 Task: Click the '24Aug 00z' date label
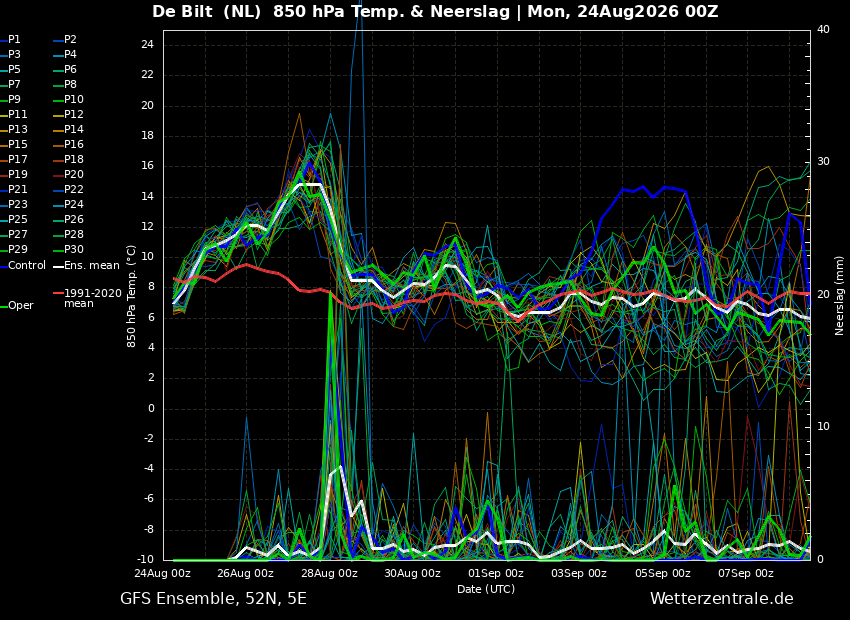click(163, 573)
